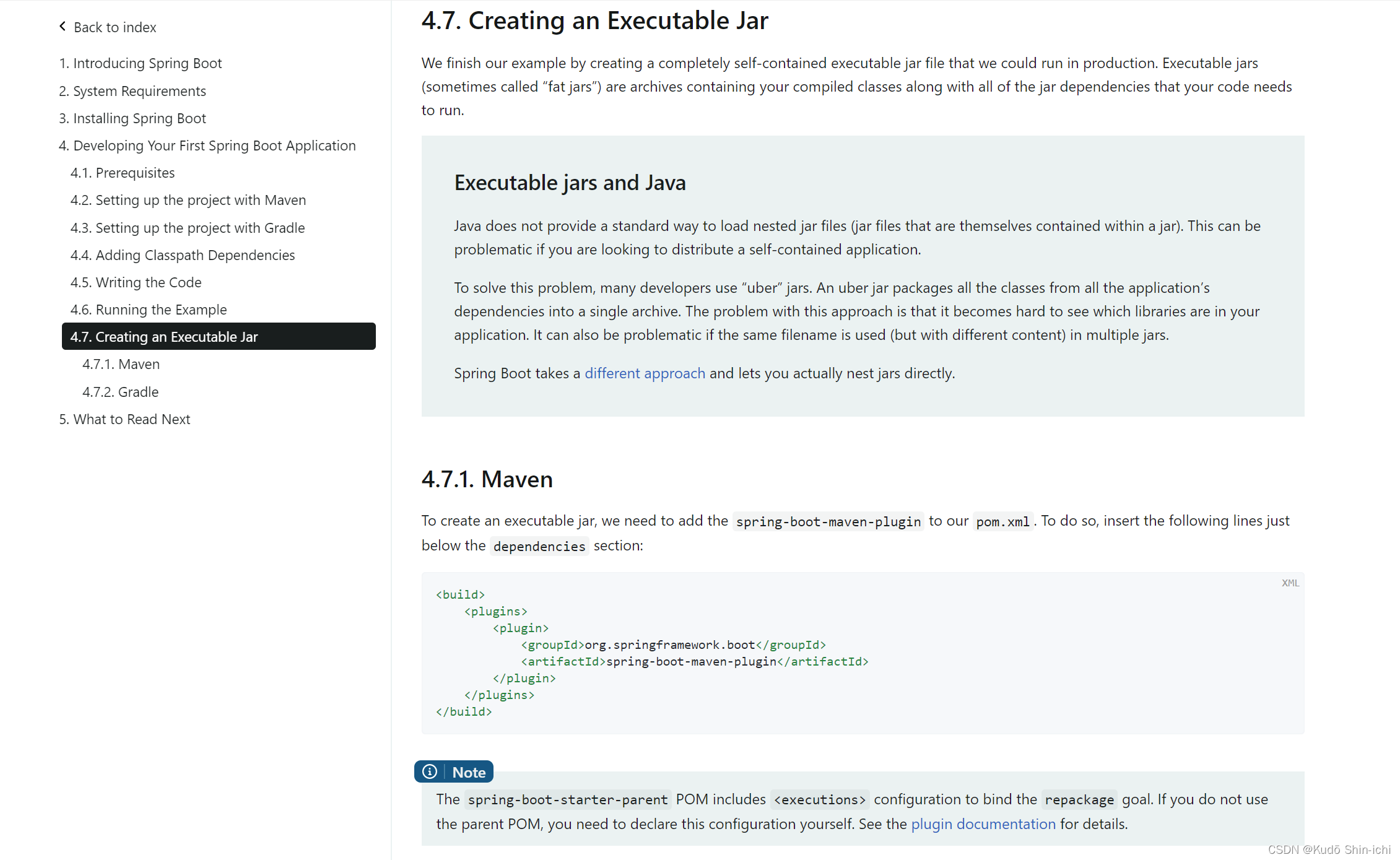
Task: Select 4.4. Adding Classpath Dependencies
Action: point(183,255)
